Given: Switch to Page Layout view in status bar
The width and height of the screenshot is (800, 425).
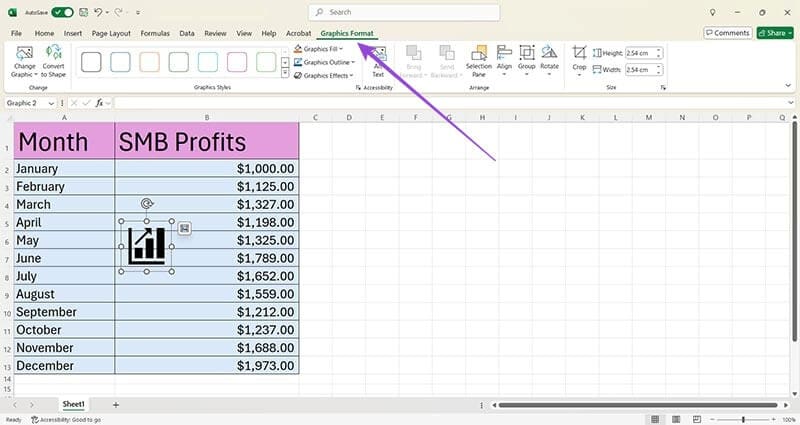Looking at the screenshot, I should pyautogui.click(x=676, y=419).
